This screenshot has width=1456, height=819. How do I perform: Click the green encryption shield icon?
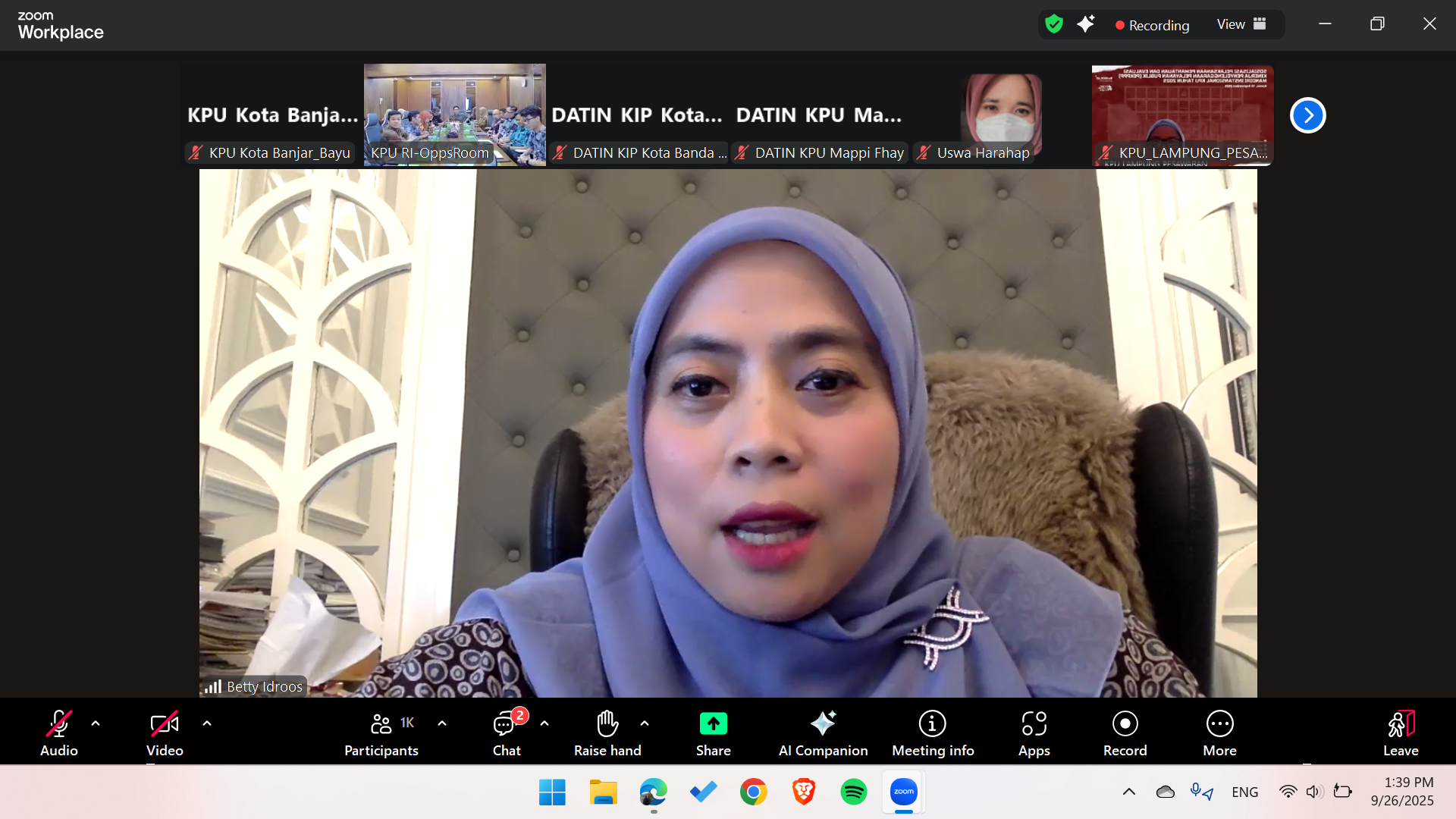[1054, 24]
